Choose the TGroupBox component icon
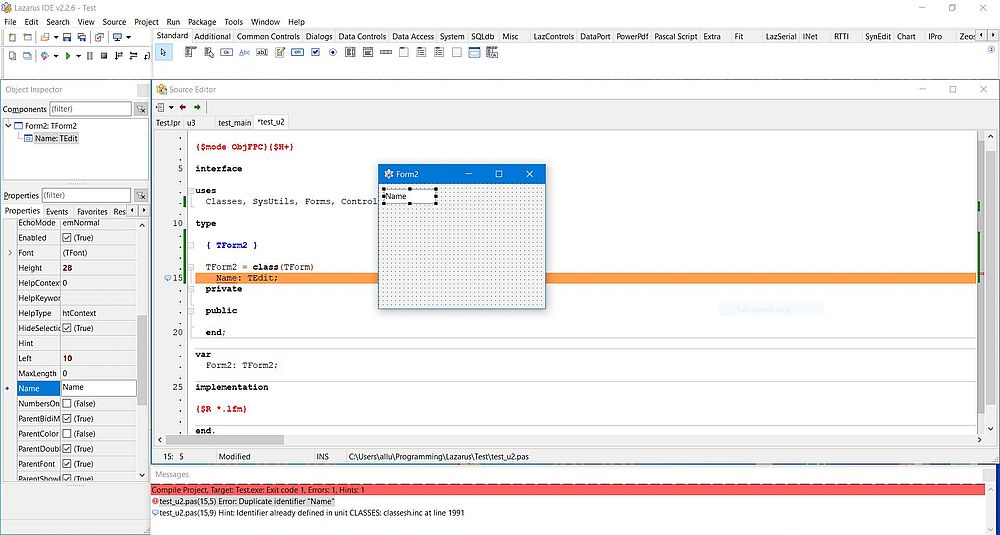The height and width of the screenshot is (535, 1000). [404, 52]
